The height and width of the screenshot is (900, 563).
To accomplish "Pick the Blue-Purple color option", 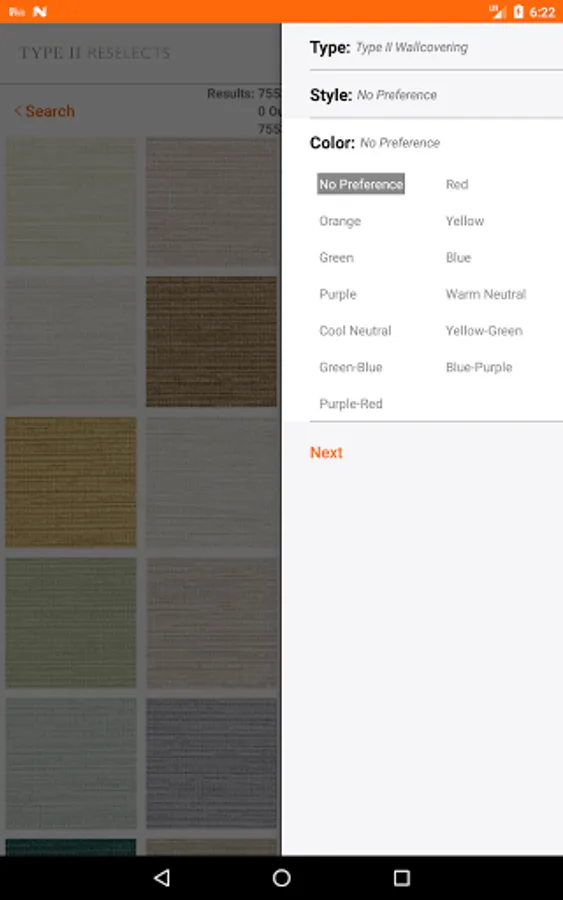I will point(479,367).
